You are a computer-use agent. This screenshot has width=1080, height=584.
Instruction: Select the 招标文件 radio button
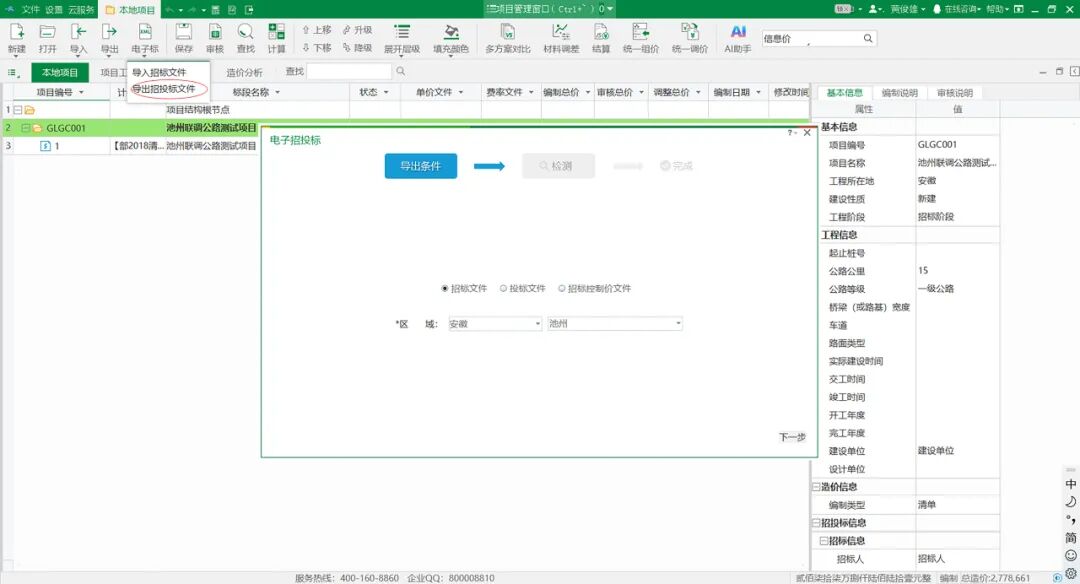click(x=445, y=288)
